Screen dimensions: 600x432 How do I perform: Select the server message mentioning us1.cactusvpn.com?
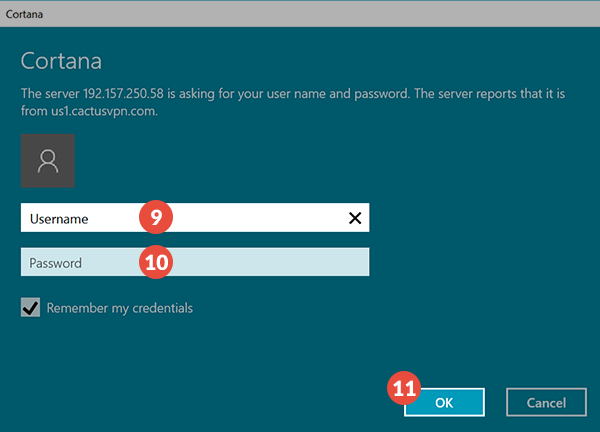click(x=293, y=102)
